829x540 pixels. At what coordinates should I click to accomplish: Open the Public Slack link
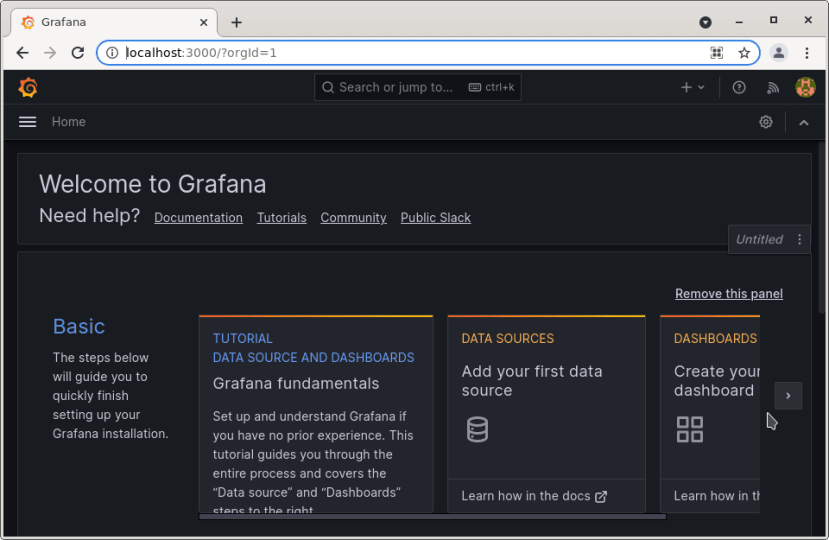(435, 218)
